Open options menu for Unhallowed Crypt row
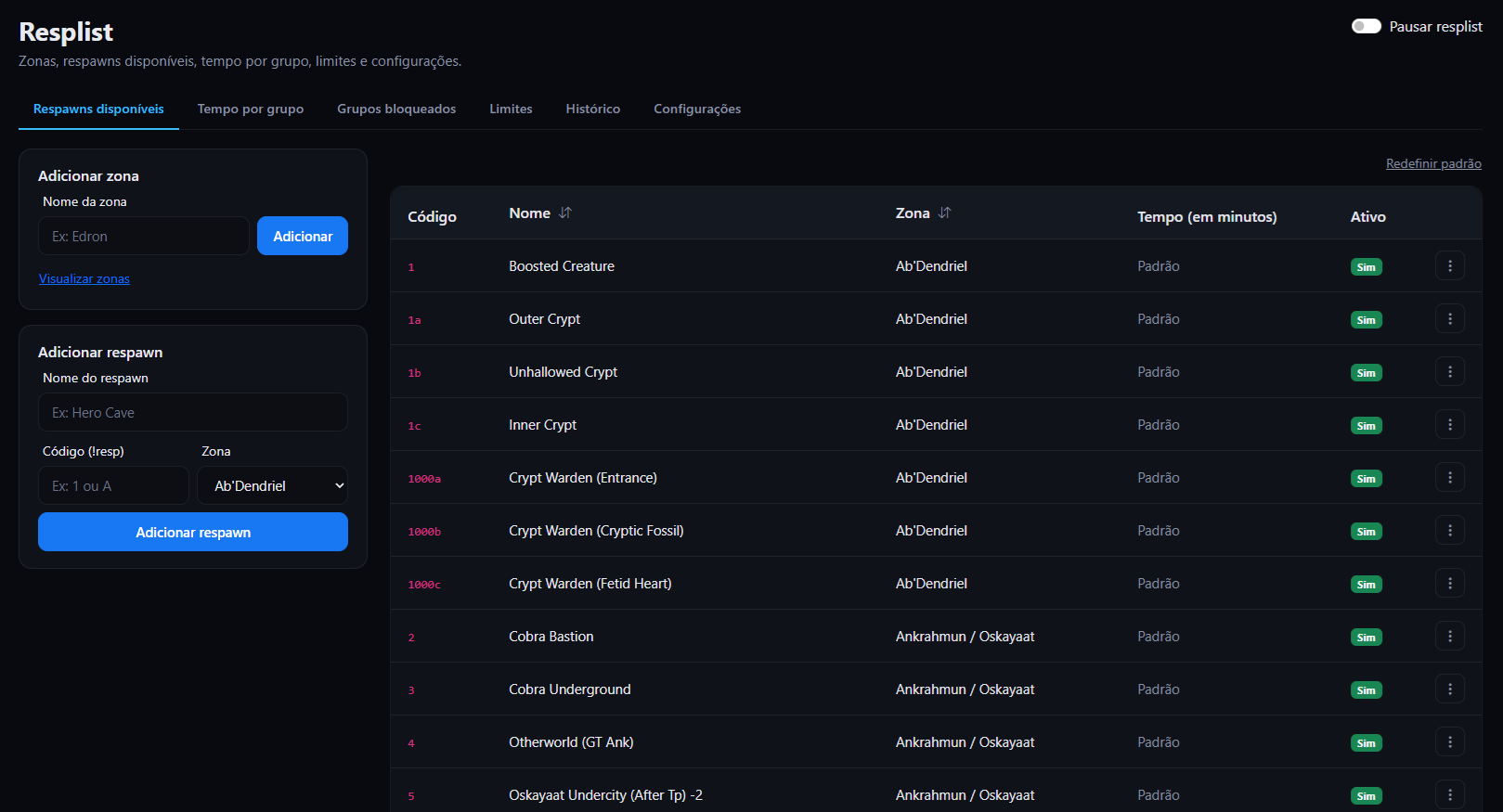 1449,372
